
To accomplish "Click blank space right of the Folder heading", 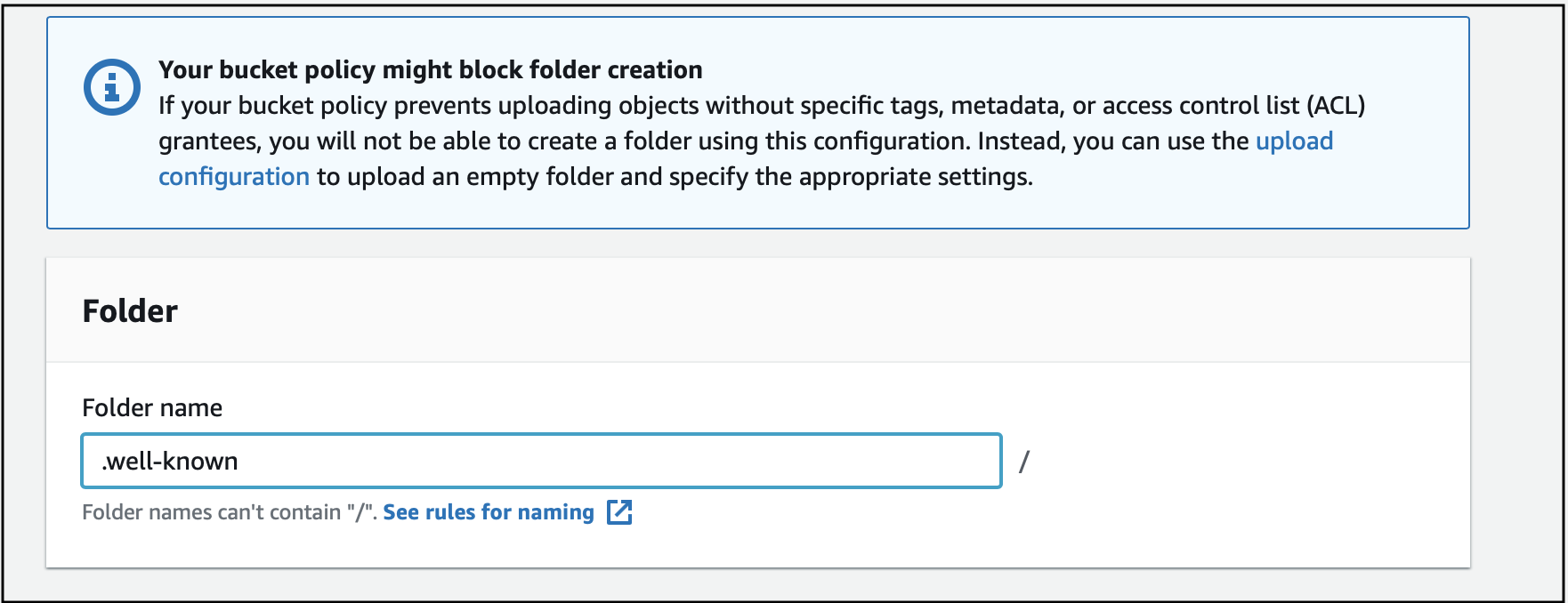I will tap(801, 311).
